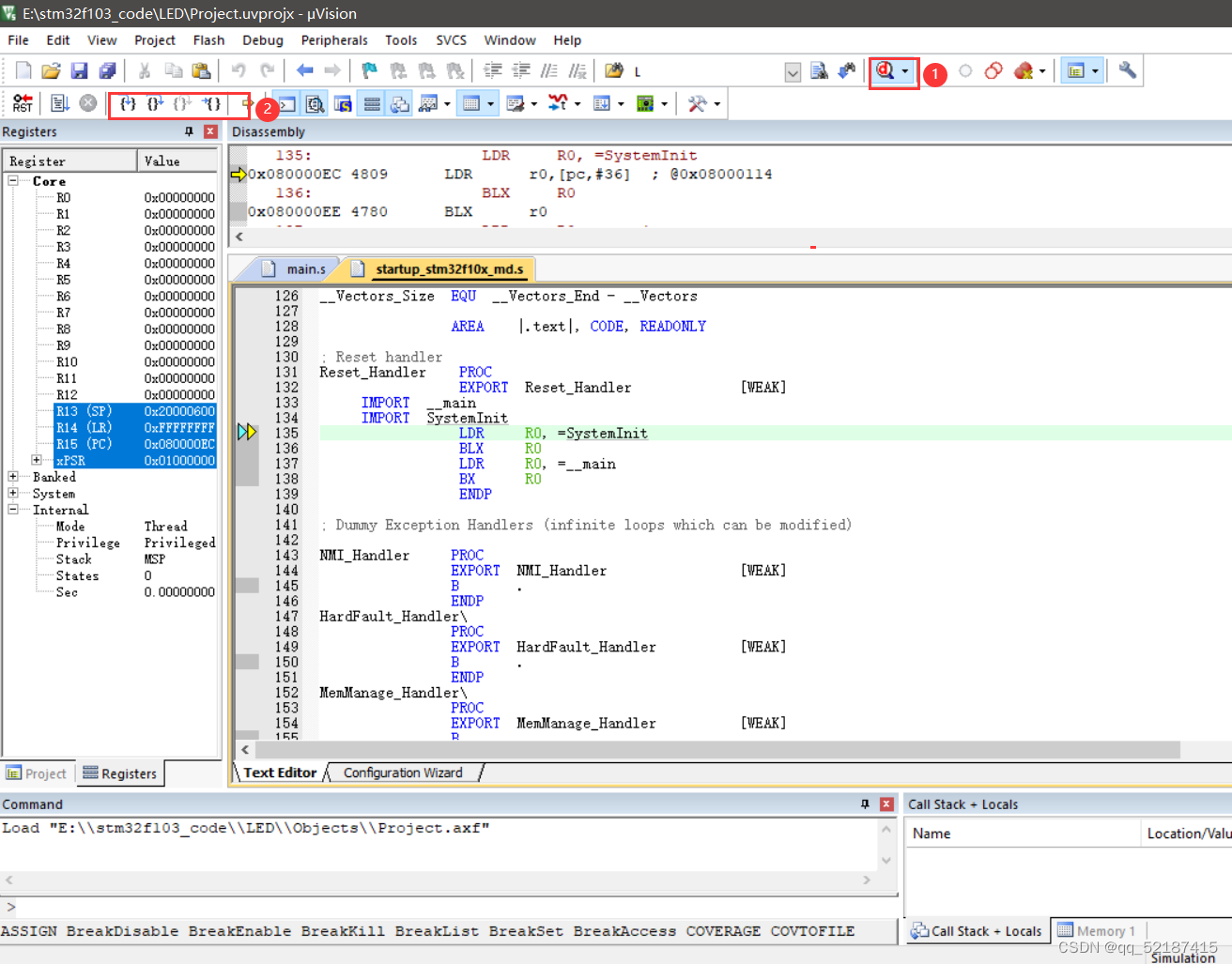Image resolution: width=1232 pixels, height=964 pixels.
Task: Collapse the Internal register group
Action: point(13,510)
